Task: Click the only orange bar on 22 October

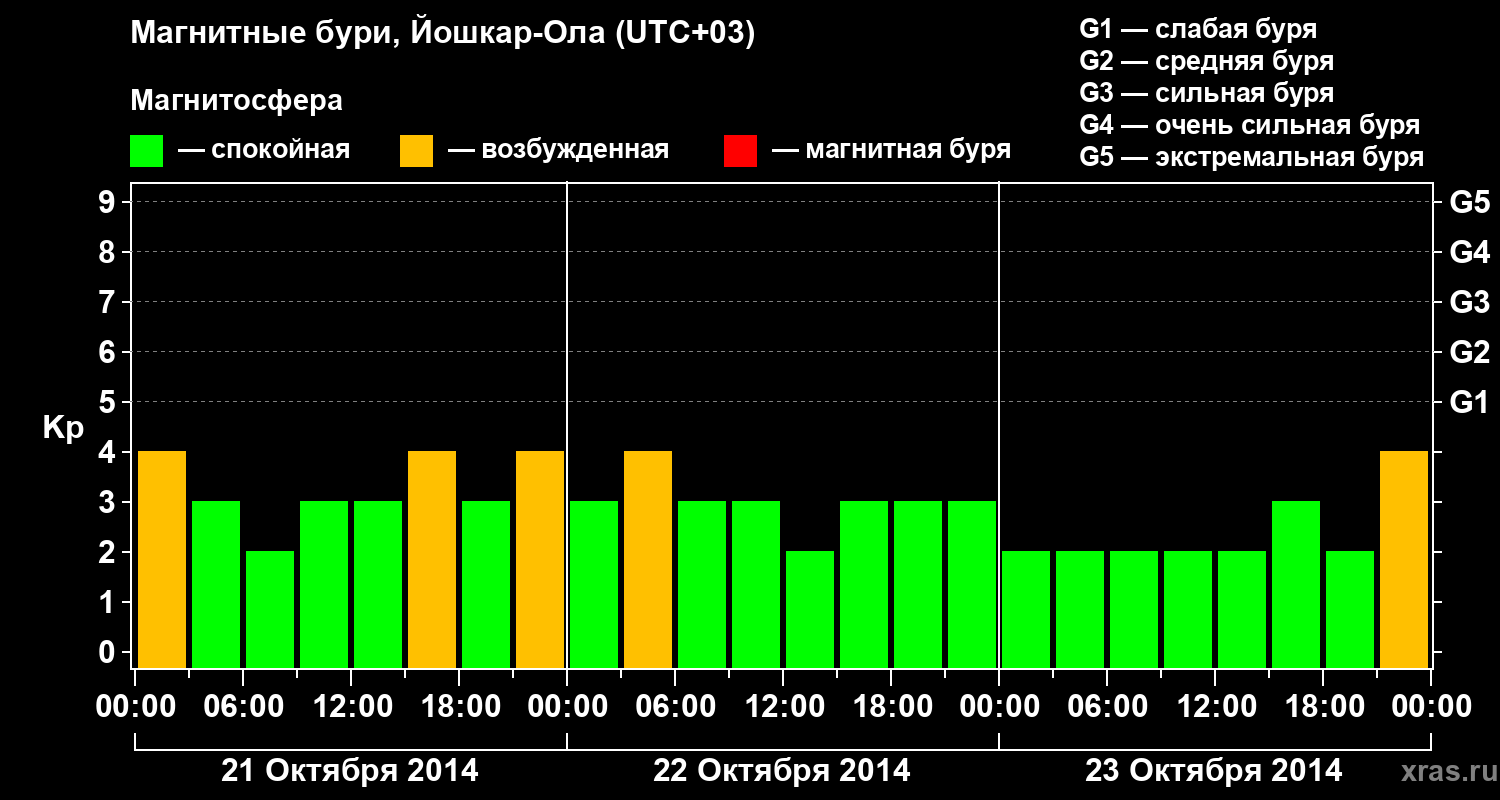Action: tap(648, 560)
